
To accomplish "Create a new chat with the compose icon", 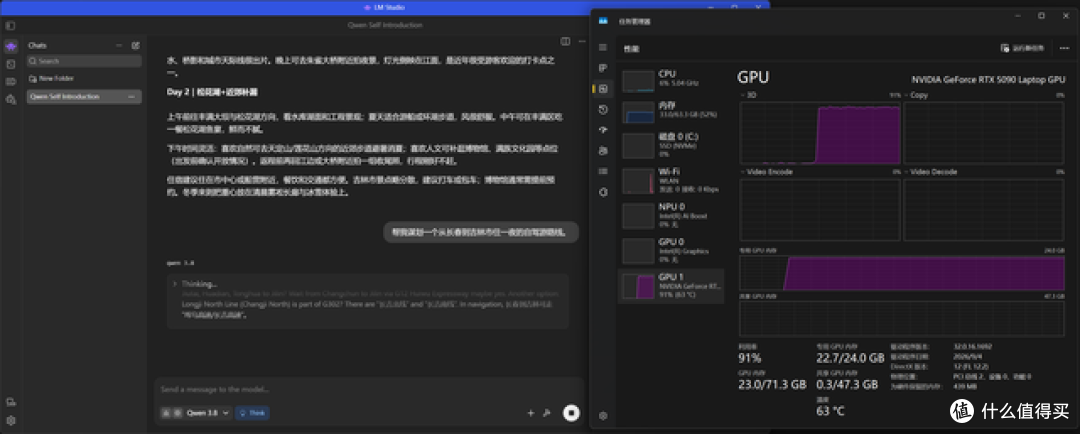I will [x=136, y=45].
